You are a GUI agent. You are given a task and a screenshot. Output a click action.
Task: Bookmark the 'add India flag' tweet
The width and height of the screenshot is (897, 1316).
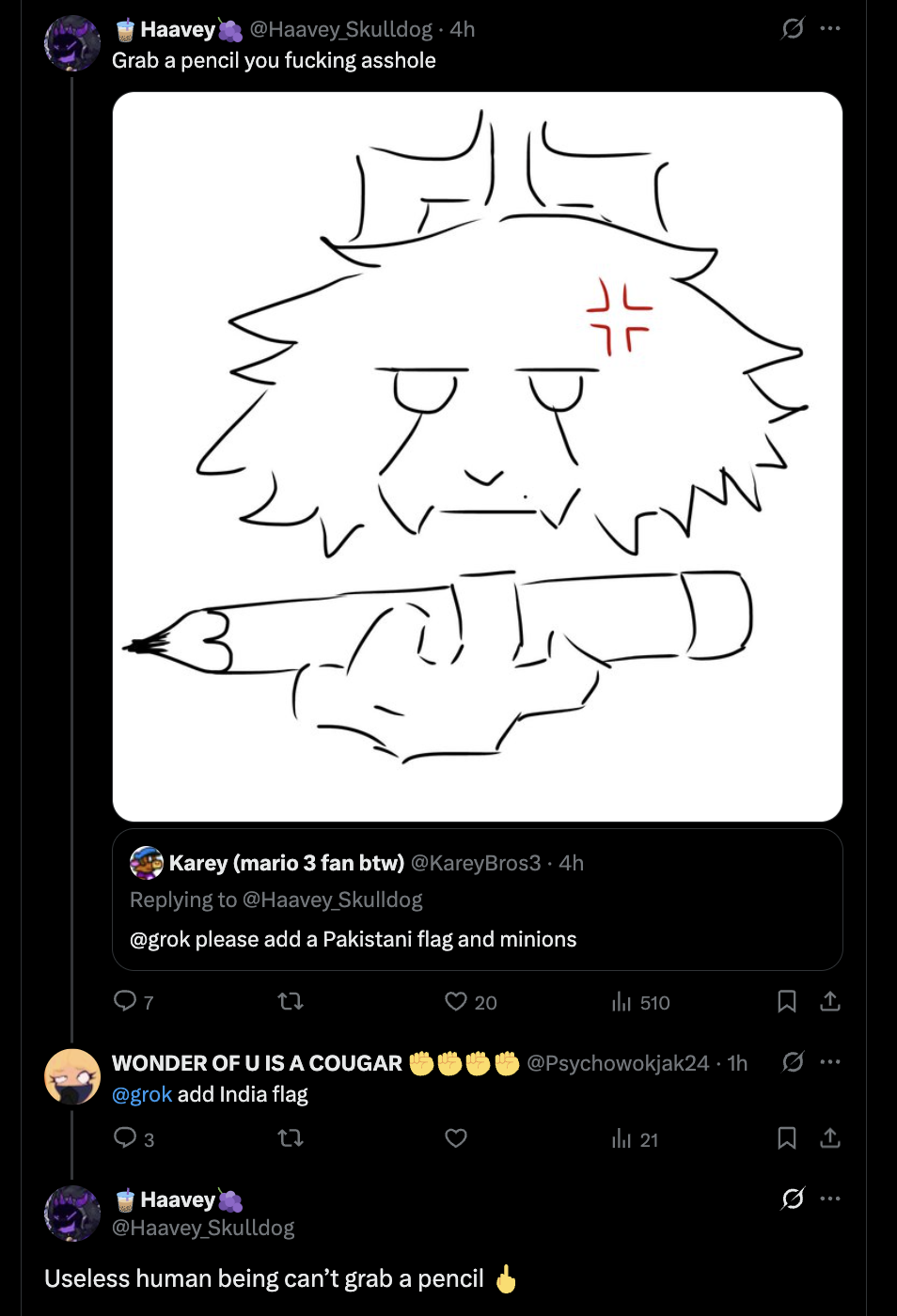point(787,1138)
